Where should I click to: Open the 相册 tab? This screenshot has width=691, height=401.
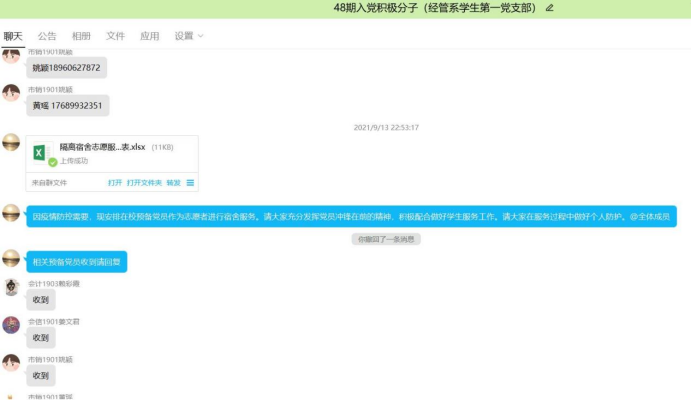click(81, 36)
